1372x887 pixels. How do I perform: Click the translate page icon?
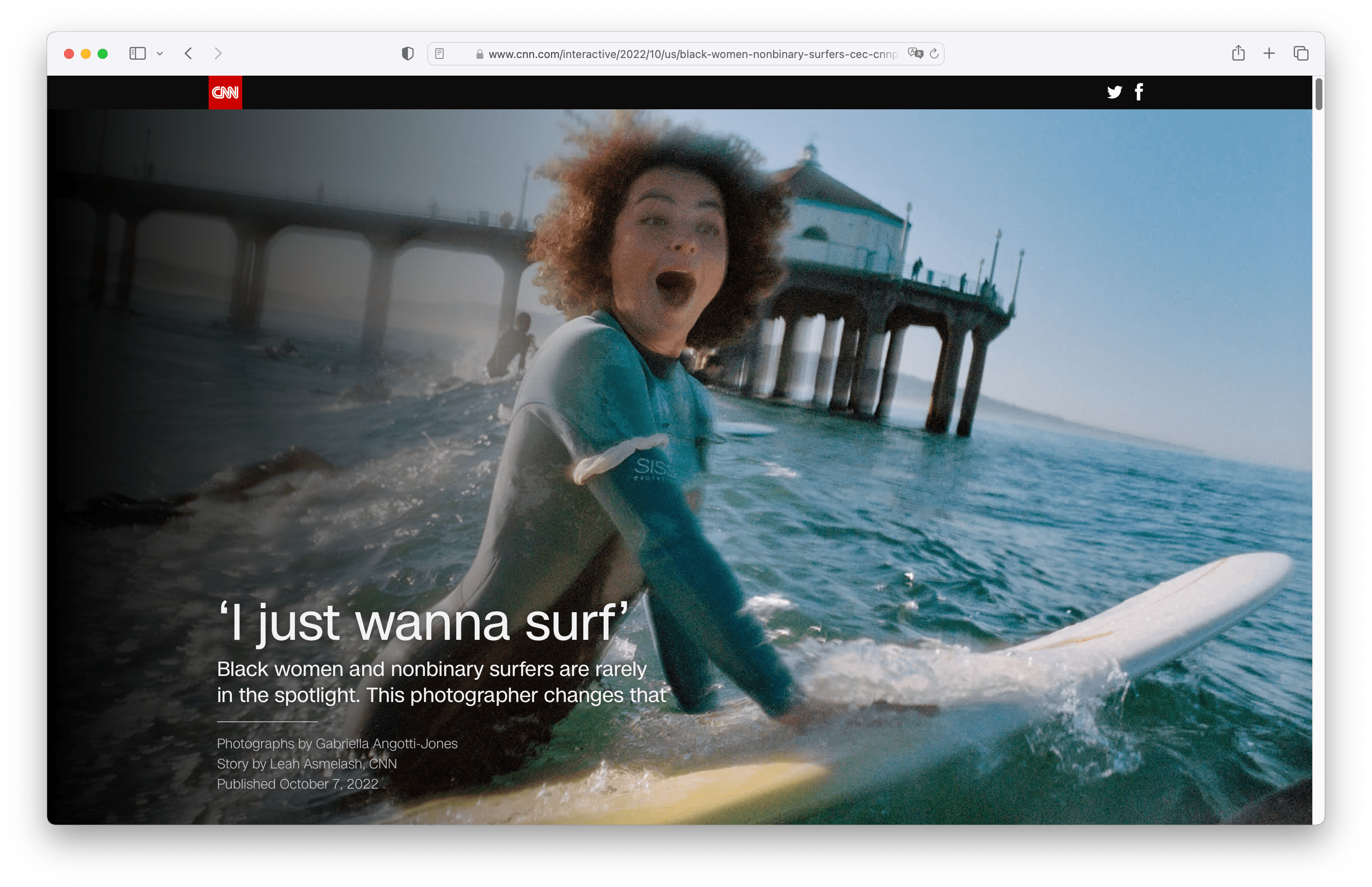click(915, 53)
